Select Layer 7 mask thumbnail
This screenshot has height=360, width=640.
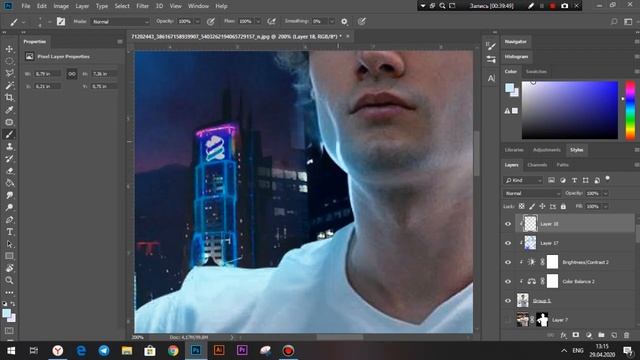pos(542,320)
